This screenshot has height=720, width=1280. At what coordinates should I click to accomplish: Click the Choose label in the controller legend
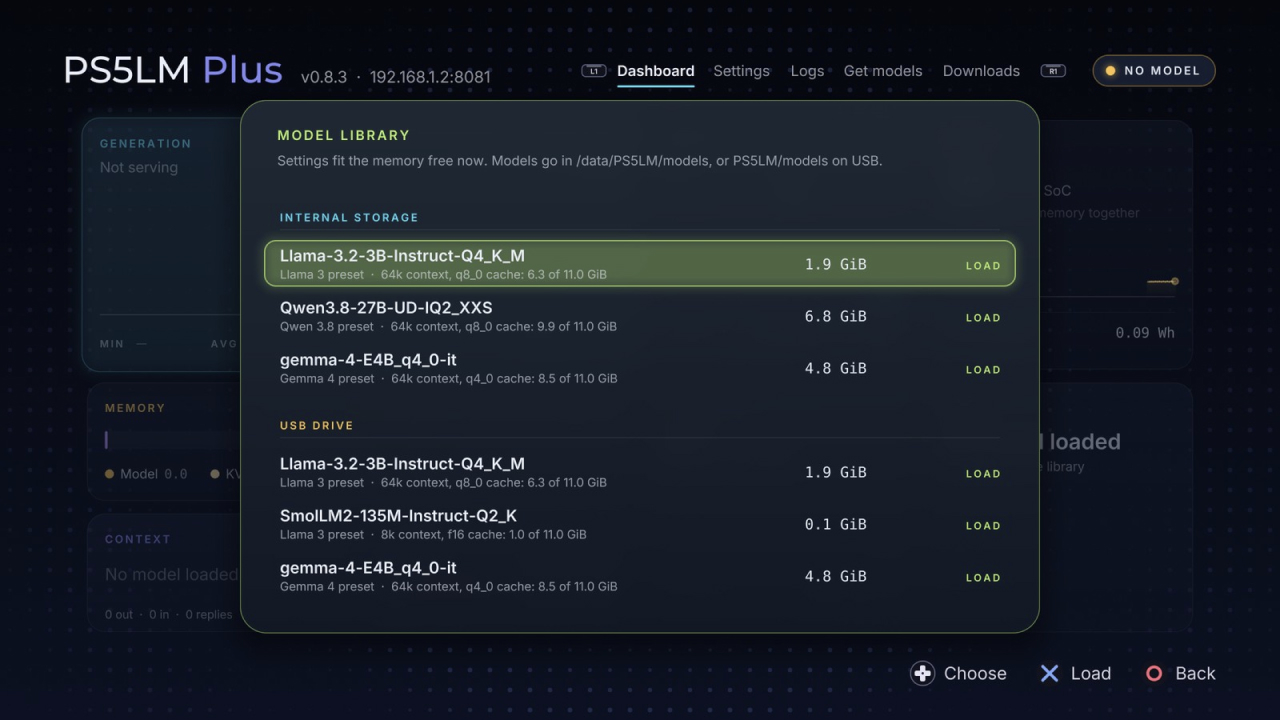point(975,673)
